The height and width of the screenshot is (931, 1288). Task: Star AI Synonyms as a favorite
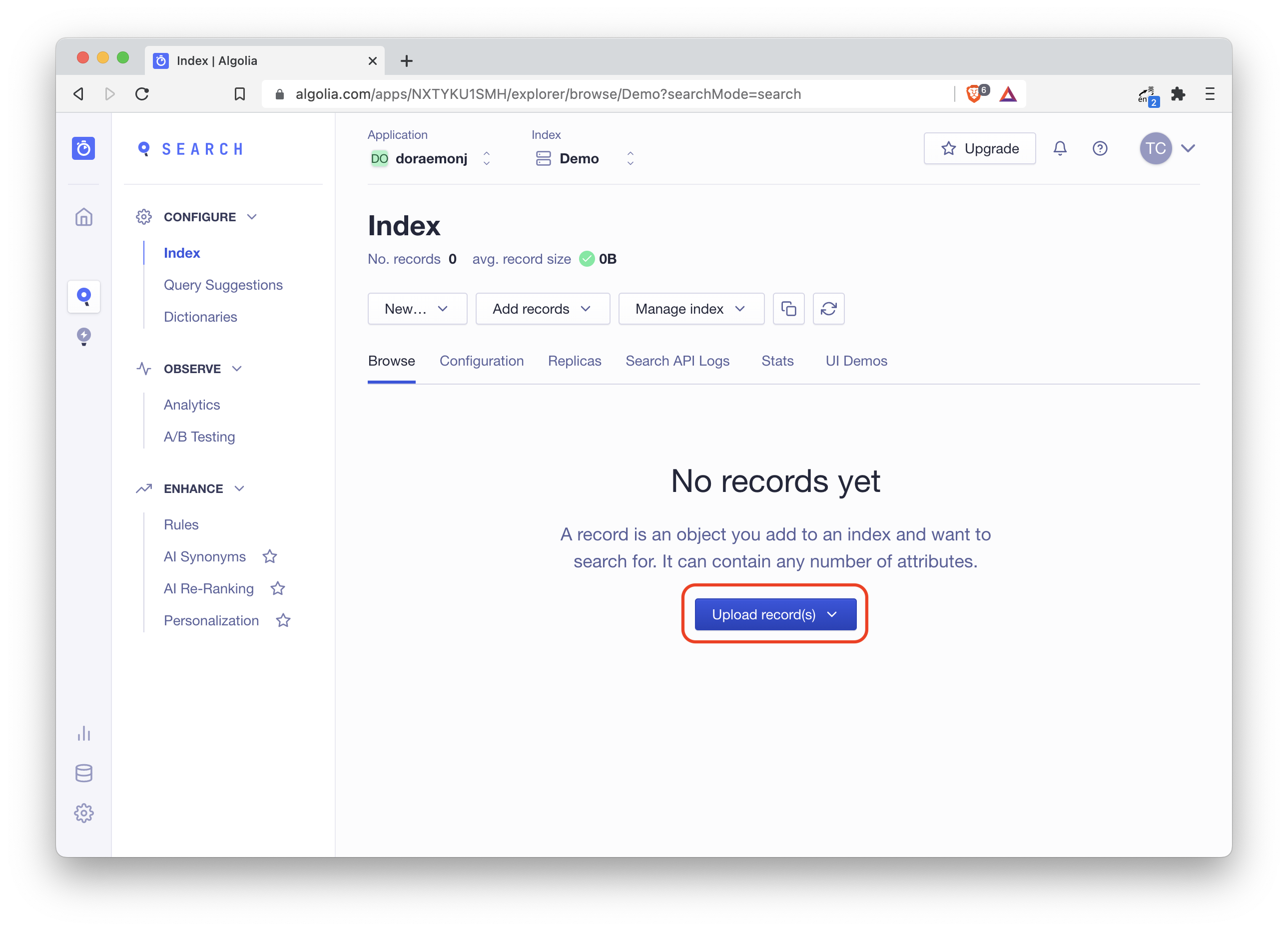click(270, 556)
